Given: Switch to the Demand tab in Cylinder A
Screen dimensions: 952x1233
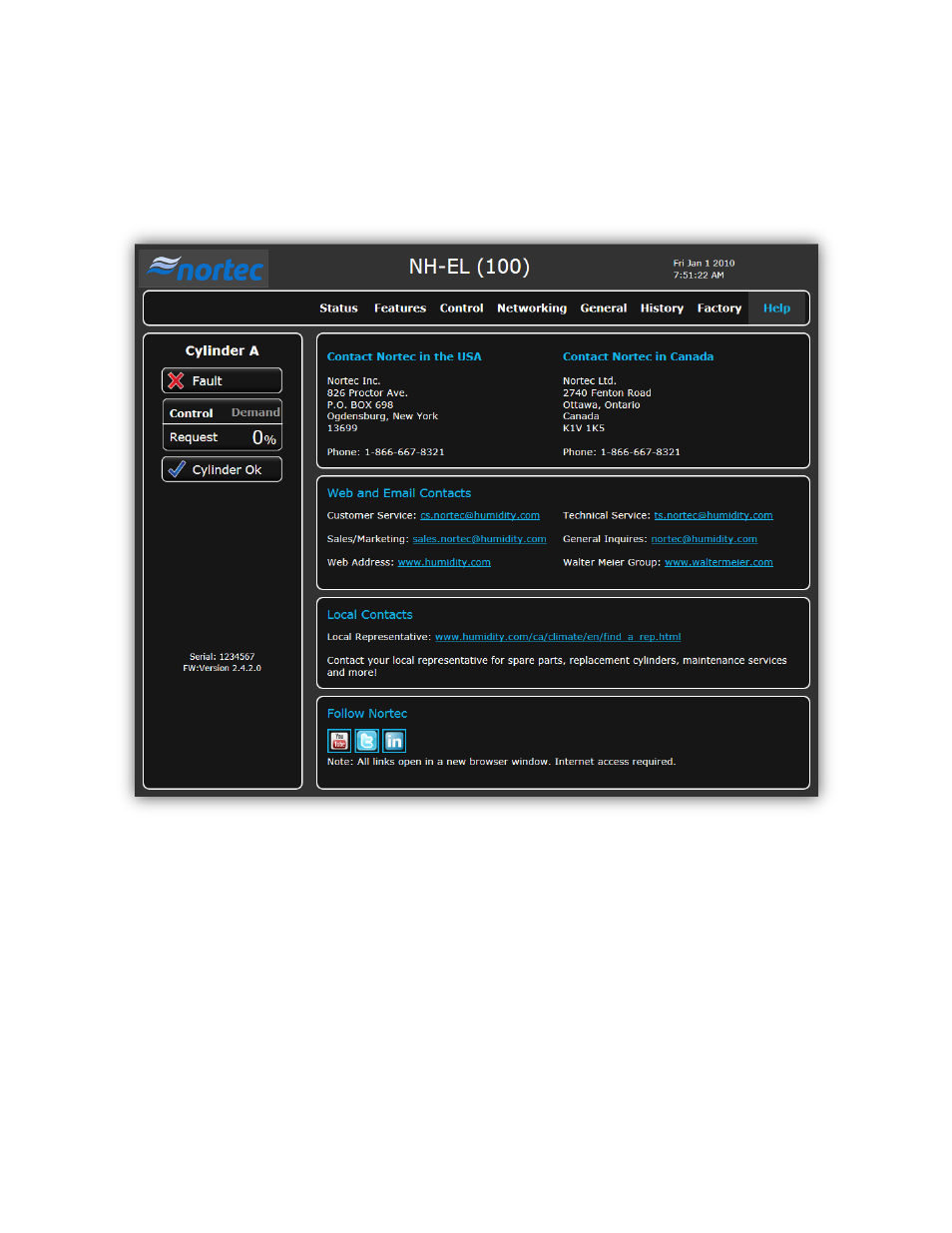Looking at the screenshot, I should [x=255, y=412].
